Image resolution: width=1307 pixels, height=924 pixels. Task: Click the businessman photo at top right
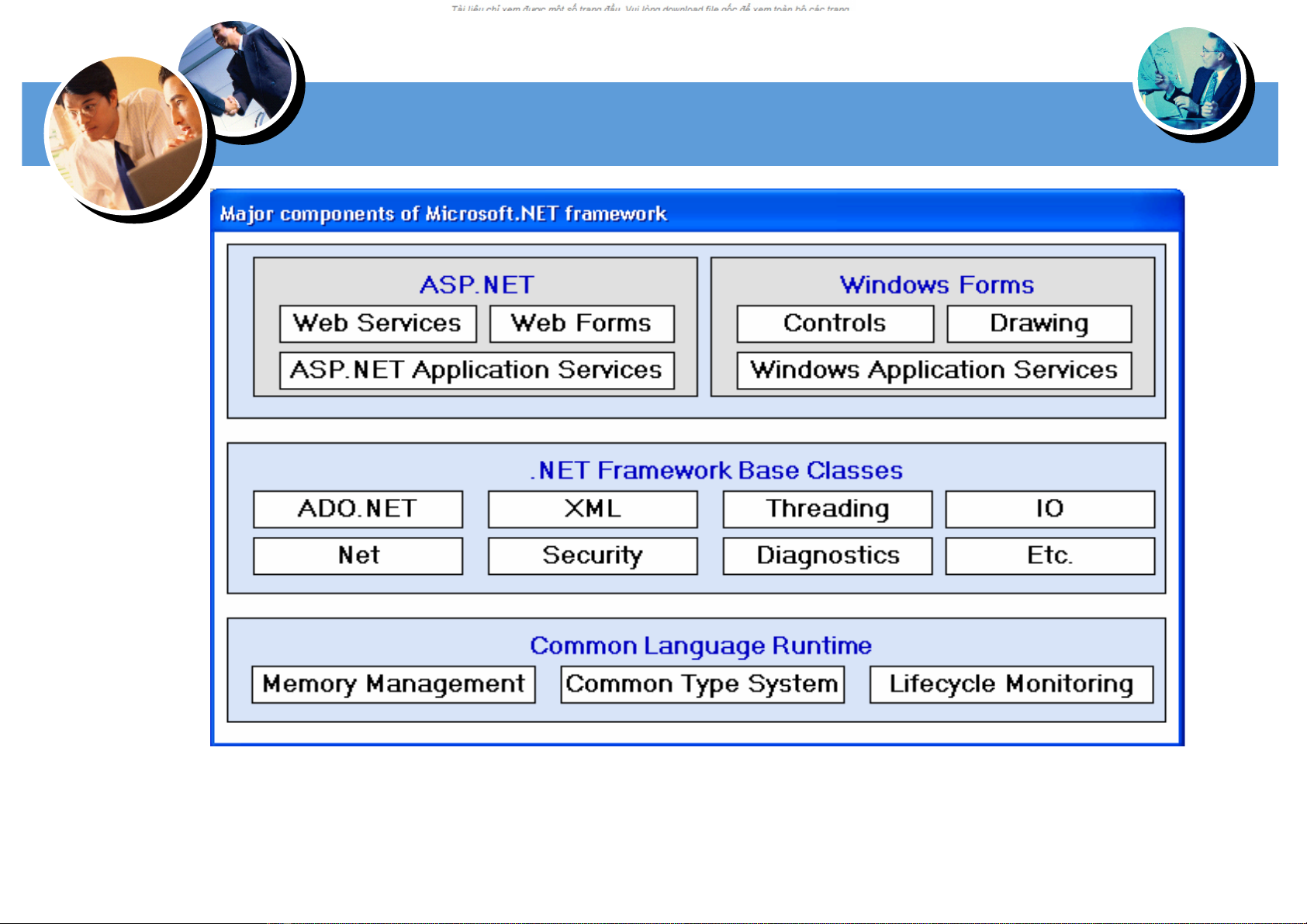tap(1188, 78)
